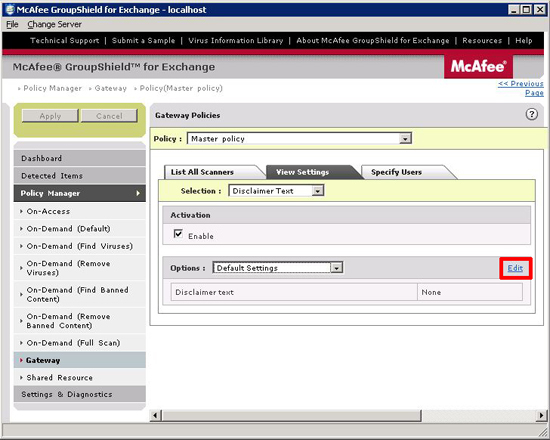
Task: Click the Gateway breadcrumb
Action: point(110,88)
